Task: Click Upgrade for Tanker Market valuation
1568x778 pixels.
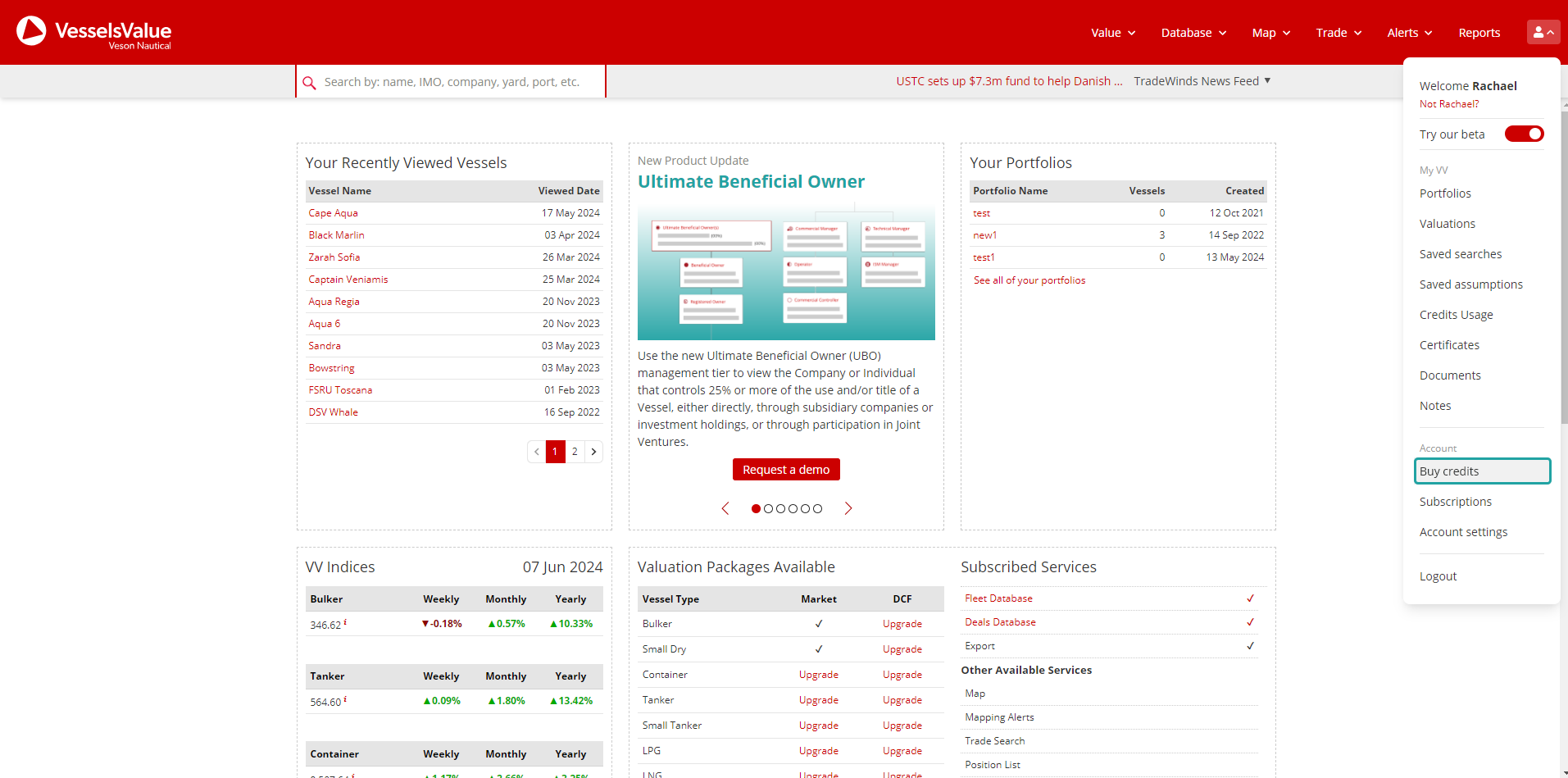Action: pyautogui.click(x=818, y=700)
